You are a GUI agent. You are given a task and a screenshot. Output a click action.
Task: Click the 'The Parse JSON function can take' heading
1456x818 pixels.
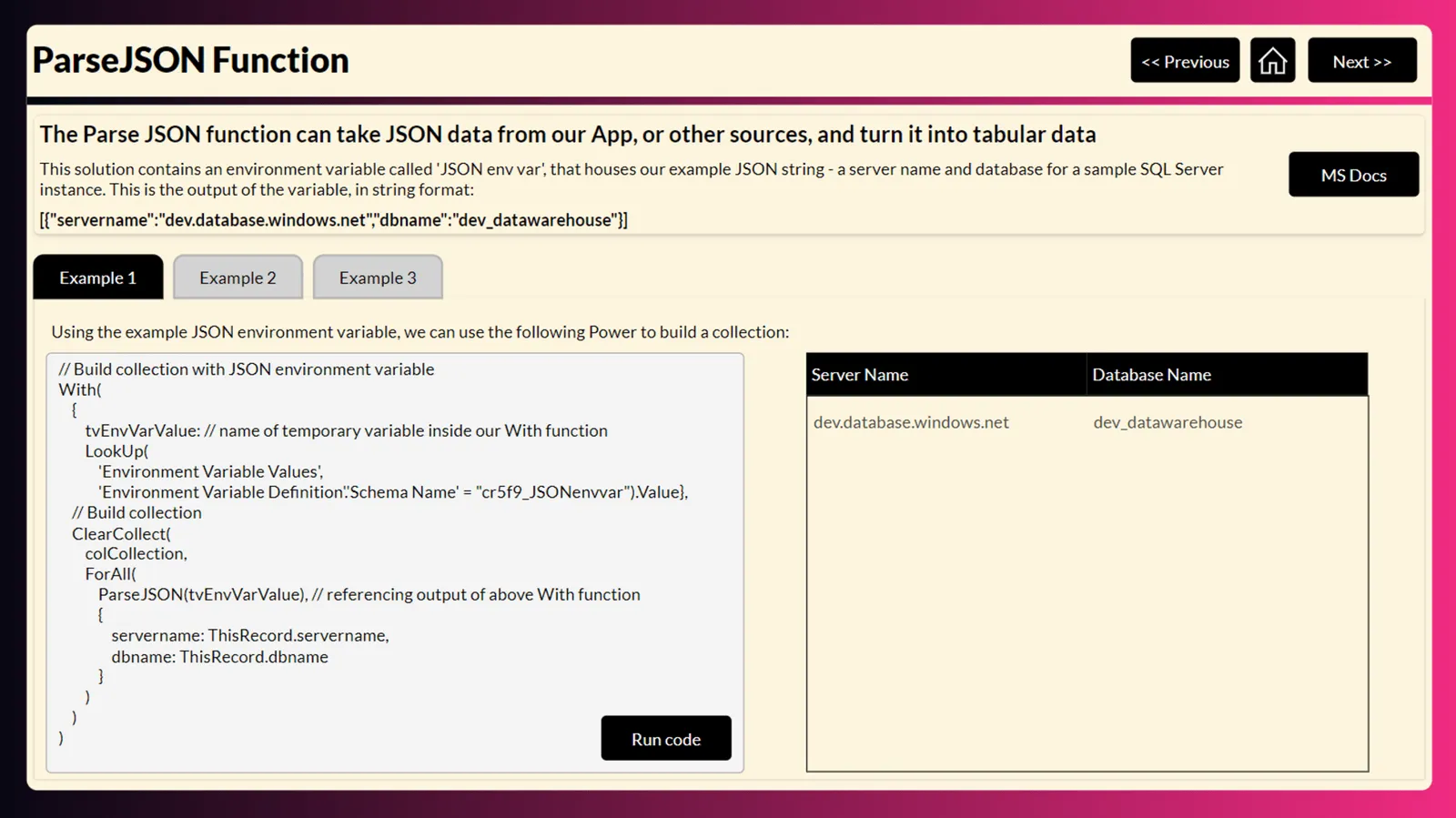568,135
